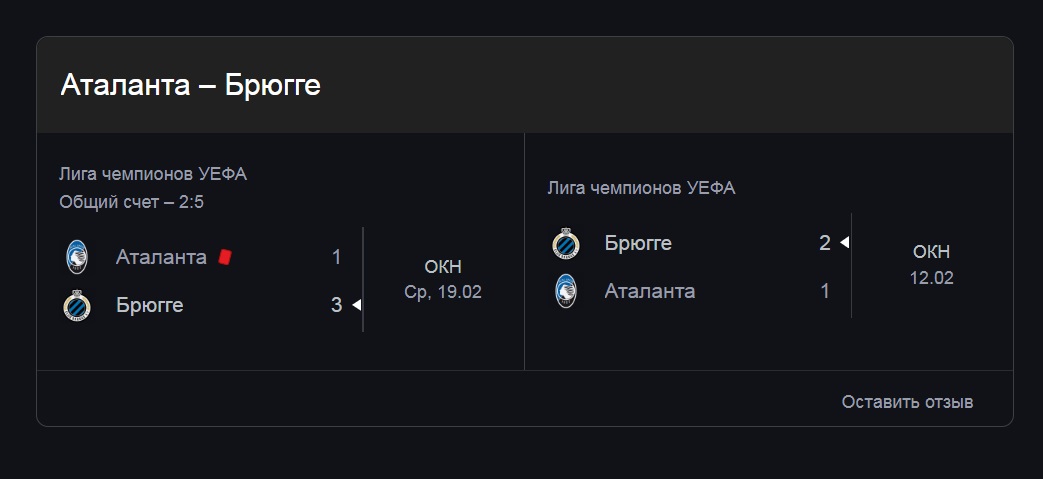The height and width of the screenshot is (479, 1043).
Task: Select team name Брюгге in 19.02 match
Action: 150,305
